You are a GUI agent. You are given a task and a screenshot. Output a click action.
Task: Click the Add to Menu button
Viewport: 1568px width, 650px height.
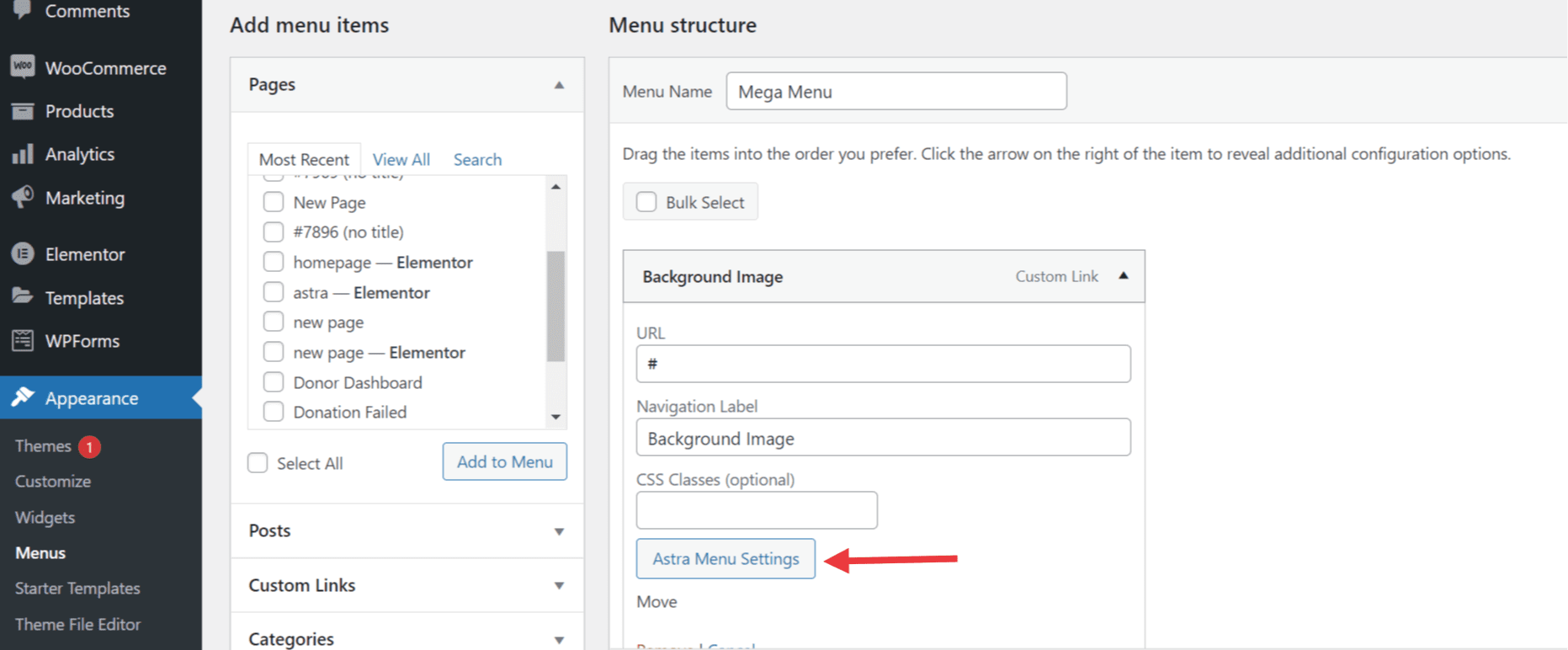505,461
